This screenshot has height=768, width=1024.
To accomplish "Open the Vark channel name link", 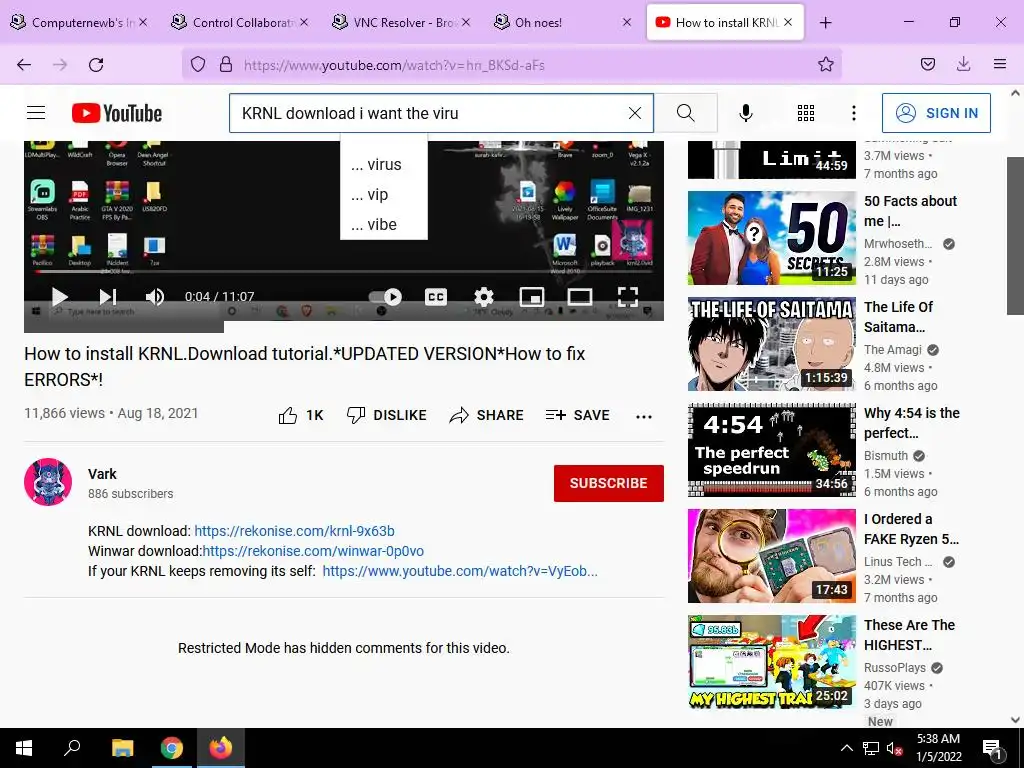I will pyautogui.click(x=103, y=474).
